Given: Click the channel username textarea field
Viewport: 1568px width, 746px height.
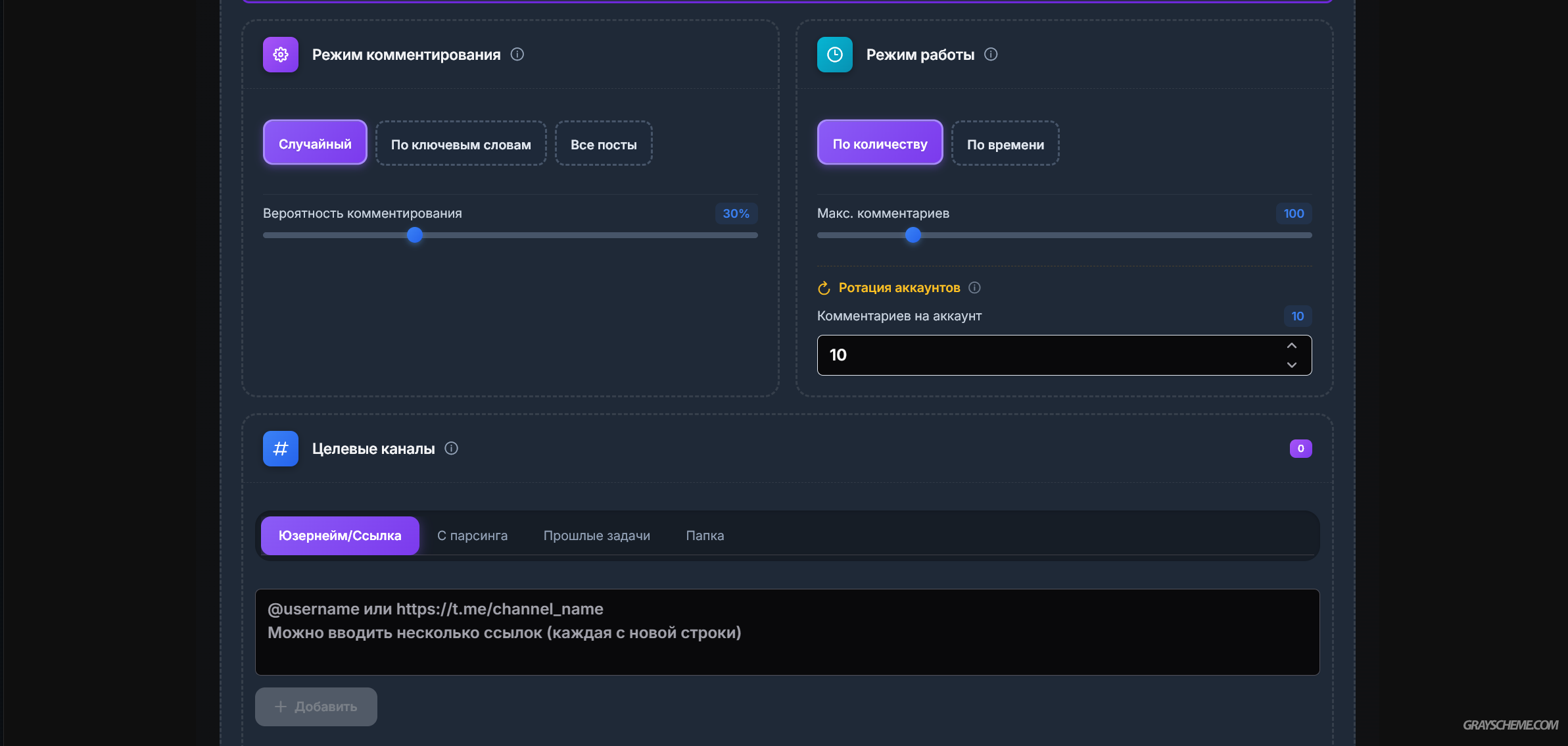Looking at the screenshot, I should pos(787,632).
